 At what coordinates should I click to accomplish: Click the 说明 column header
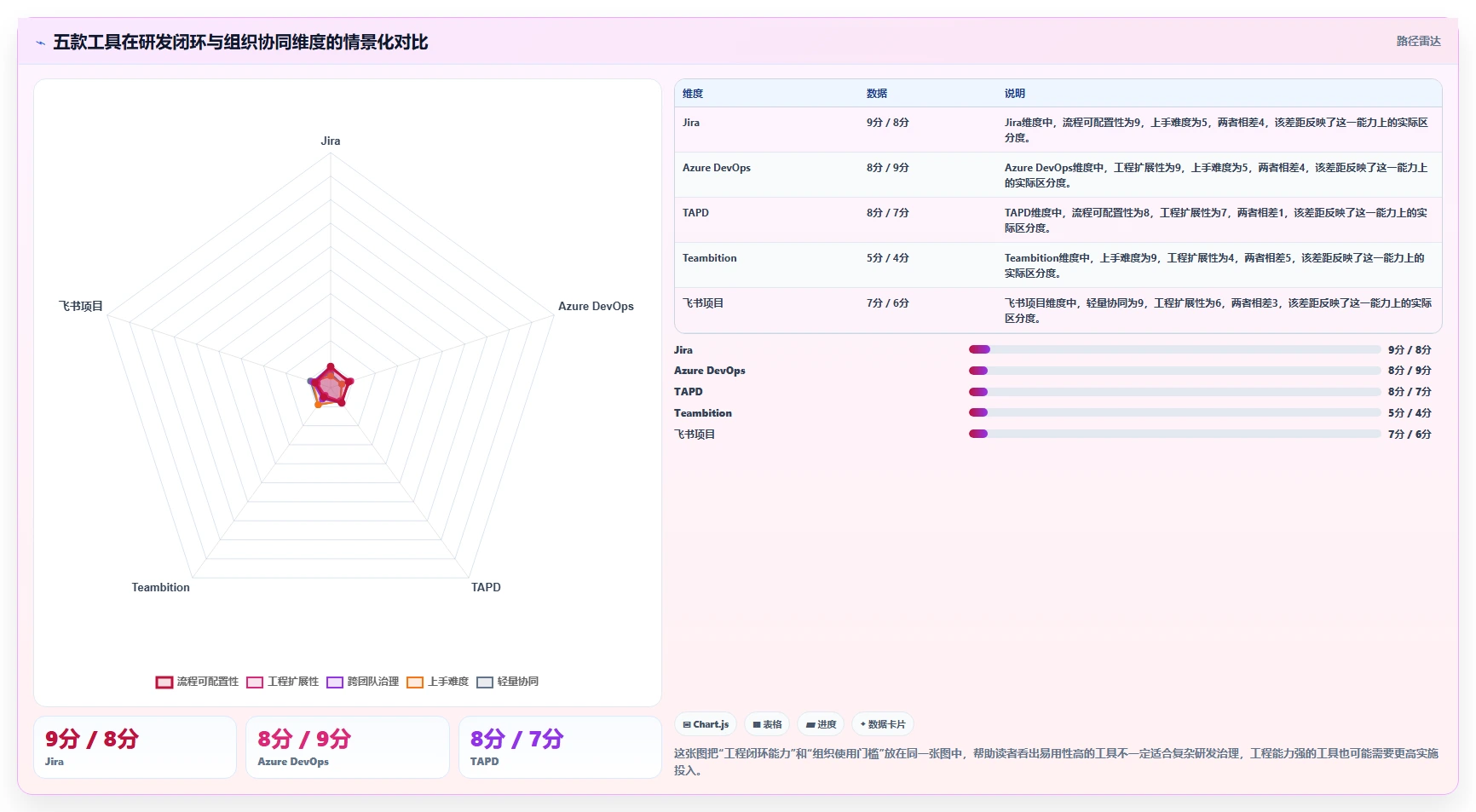[1015, 94]
